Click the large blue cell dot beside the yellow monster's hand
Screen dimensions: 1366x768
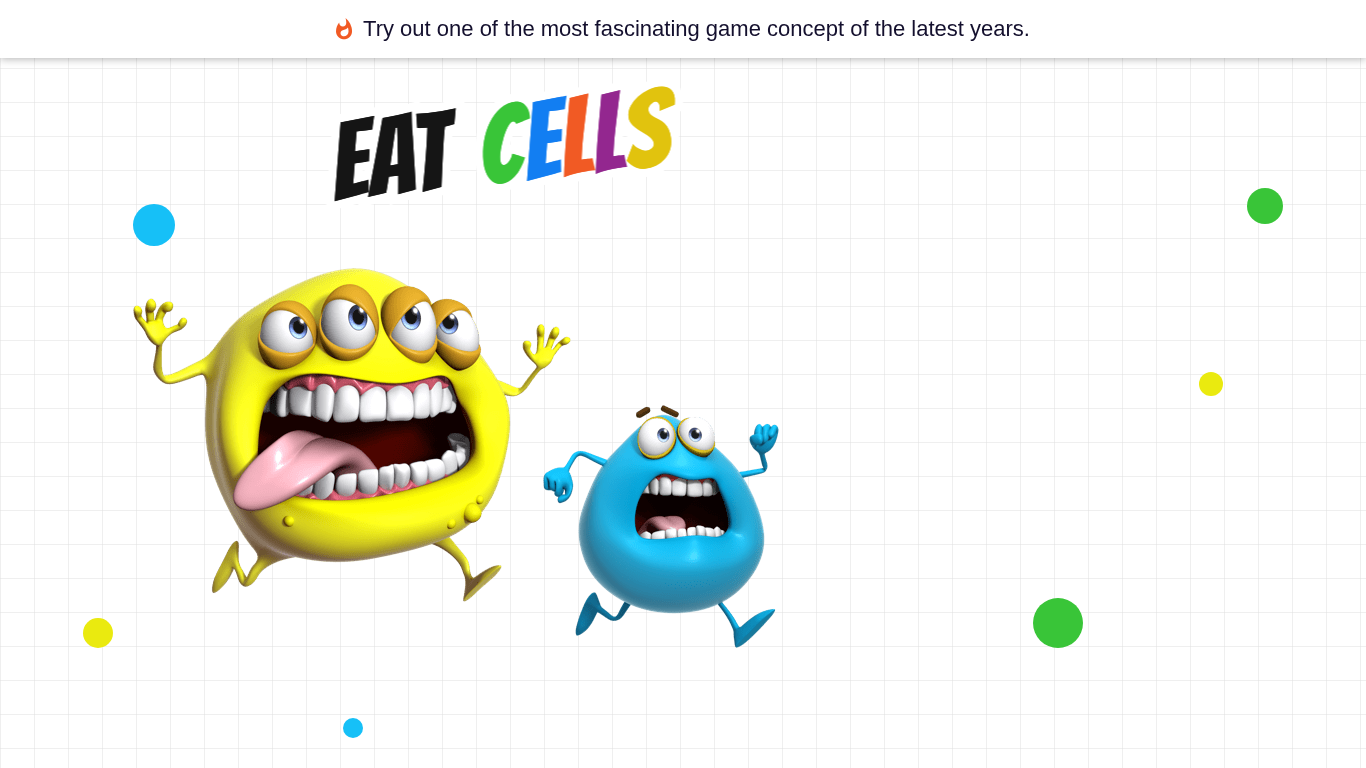154,225
